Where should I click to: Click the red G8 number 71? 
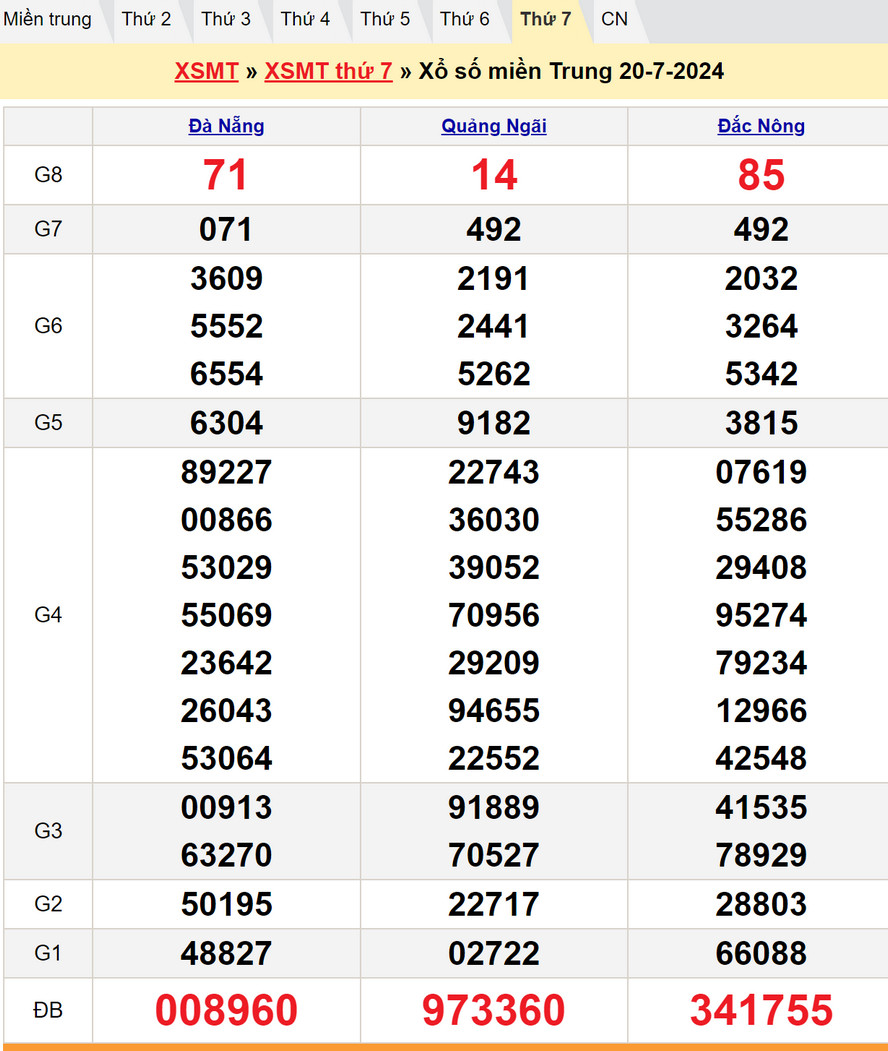tap(226, 175)
